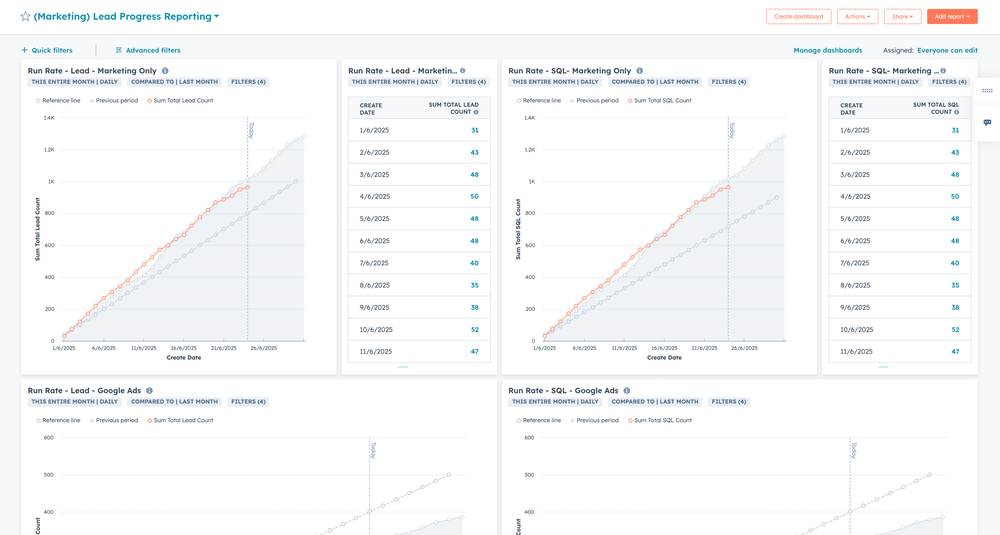Click FILTERS (4) tag on Lead Marketing Only chart
The width and height of the screenshot is (1000, 535).
tap(248, 82)
